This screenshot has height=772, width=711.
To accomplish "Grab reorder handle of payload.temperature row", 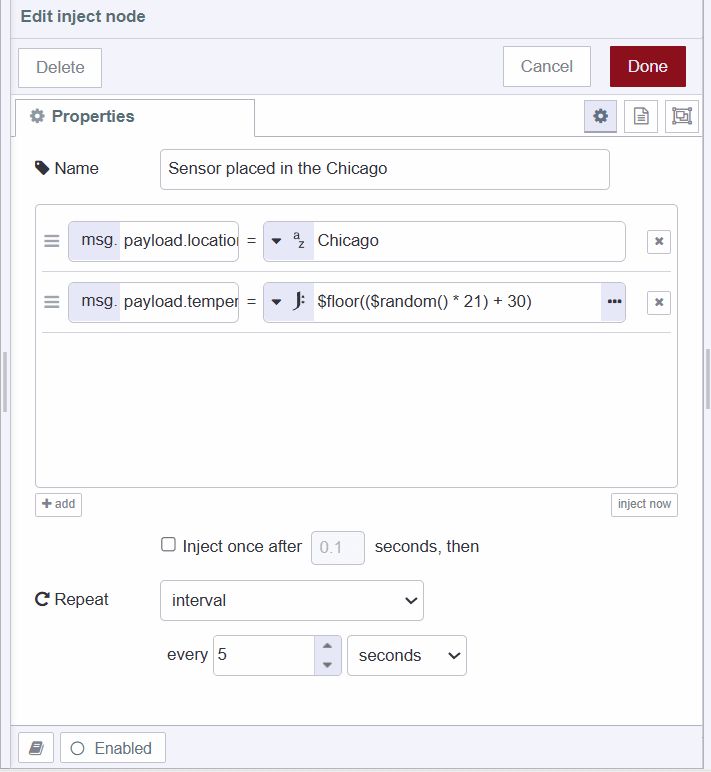I will [52, 302].
